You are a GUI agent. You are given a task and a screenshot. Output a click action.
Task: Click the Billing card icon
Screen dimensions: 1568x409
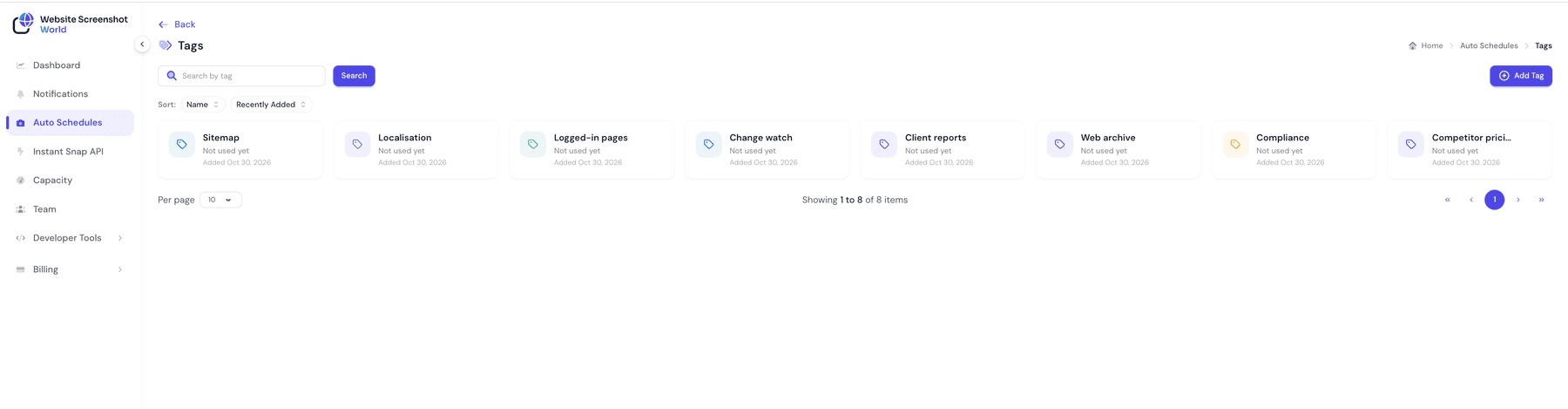[x=21, y=269]
